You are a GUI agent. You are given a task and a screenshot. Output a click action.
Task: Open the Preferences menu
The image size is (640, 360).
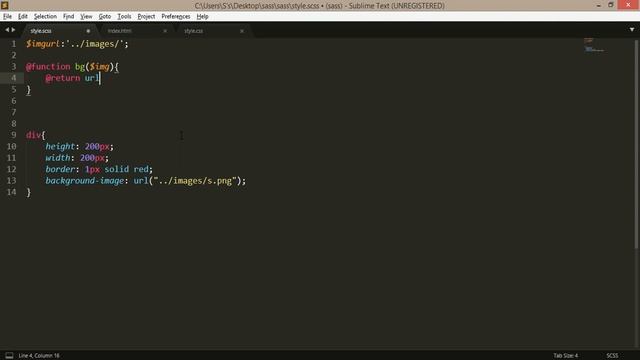(x=176, y=16)
